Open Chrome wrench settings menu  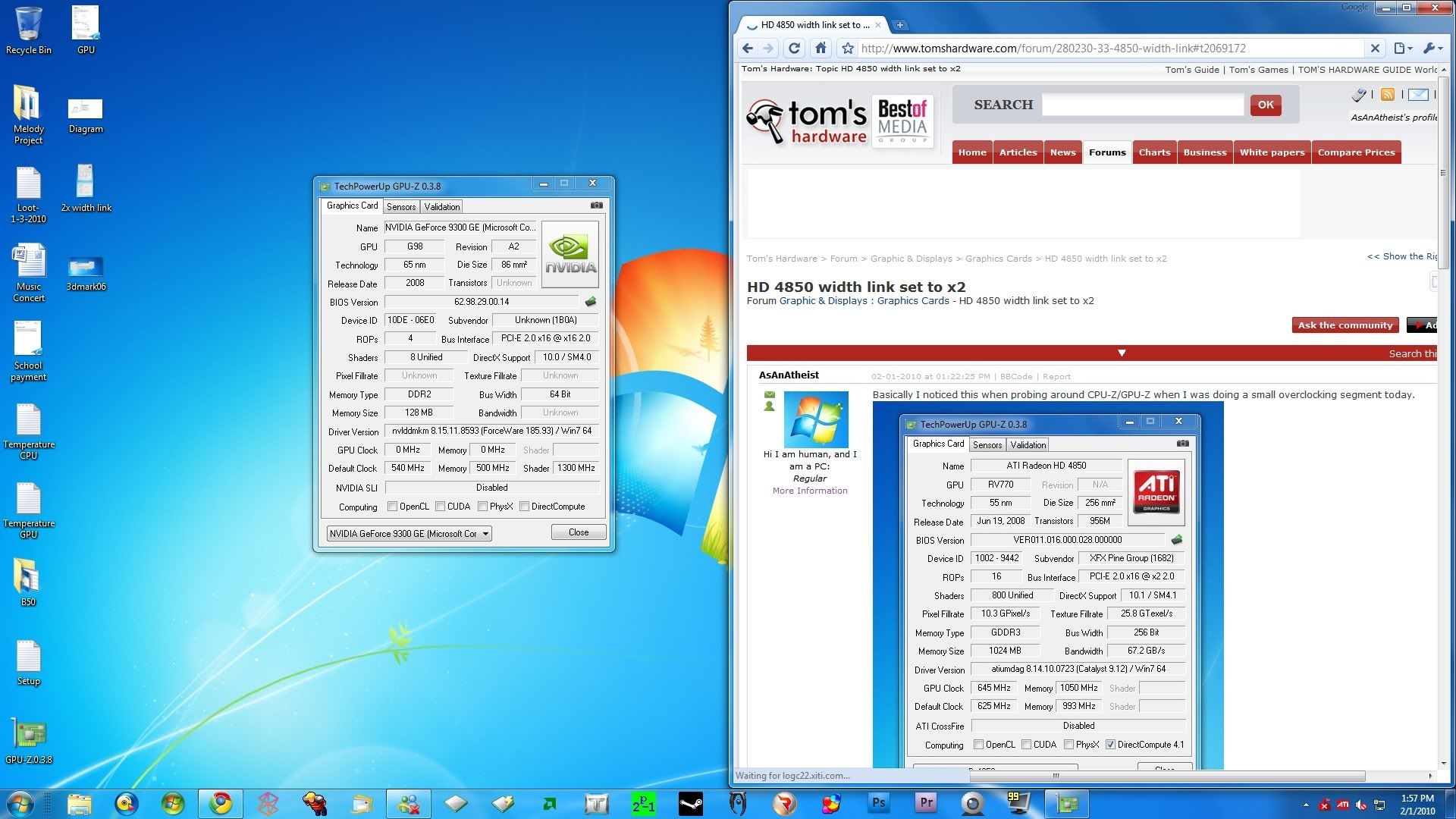tap(1432, 49)
